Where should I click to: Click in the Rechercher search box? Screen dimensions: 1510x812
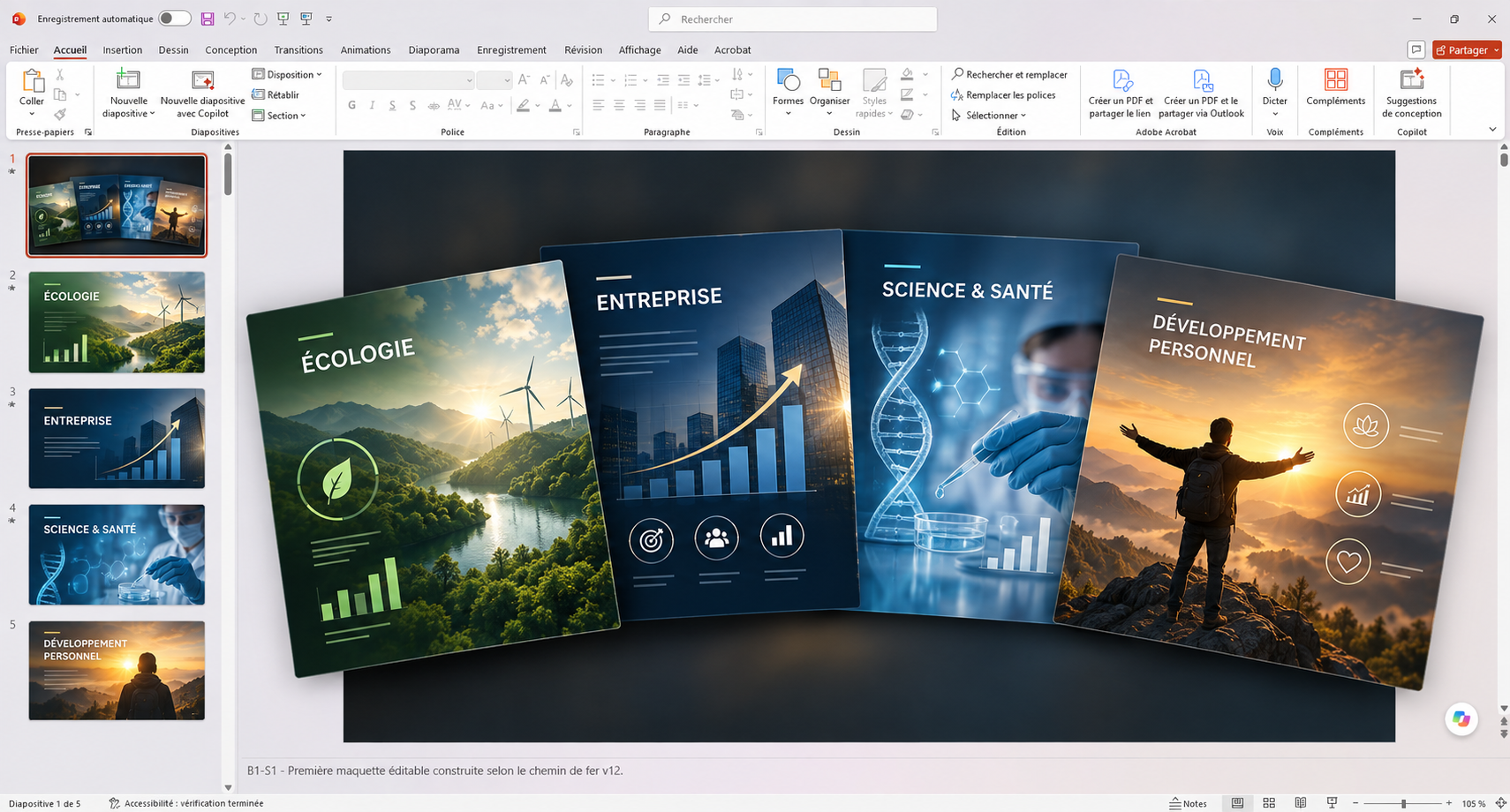pyautogui.click(x=792, y=19)
